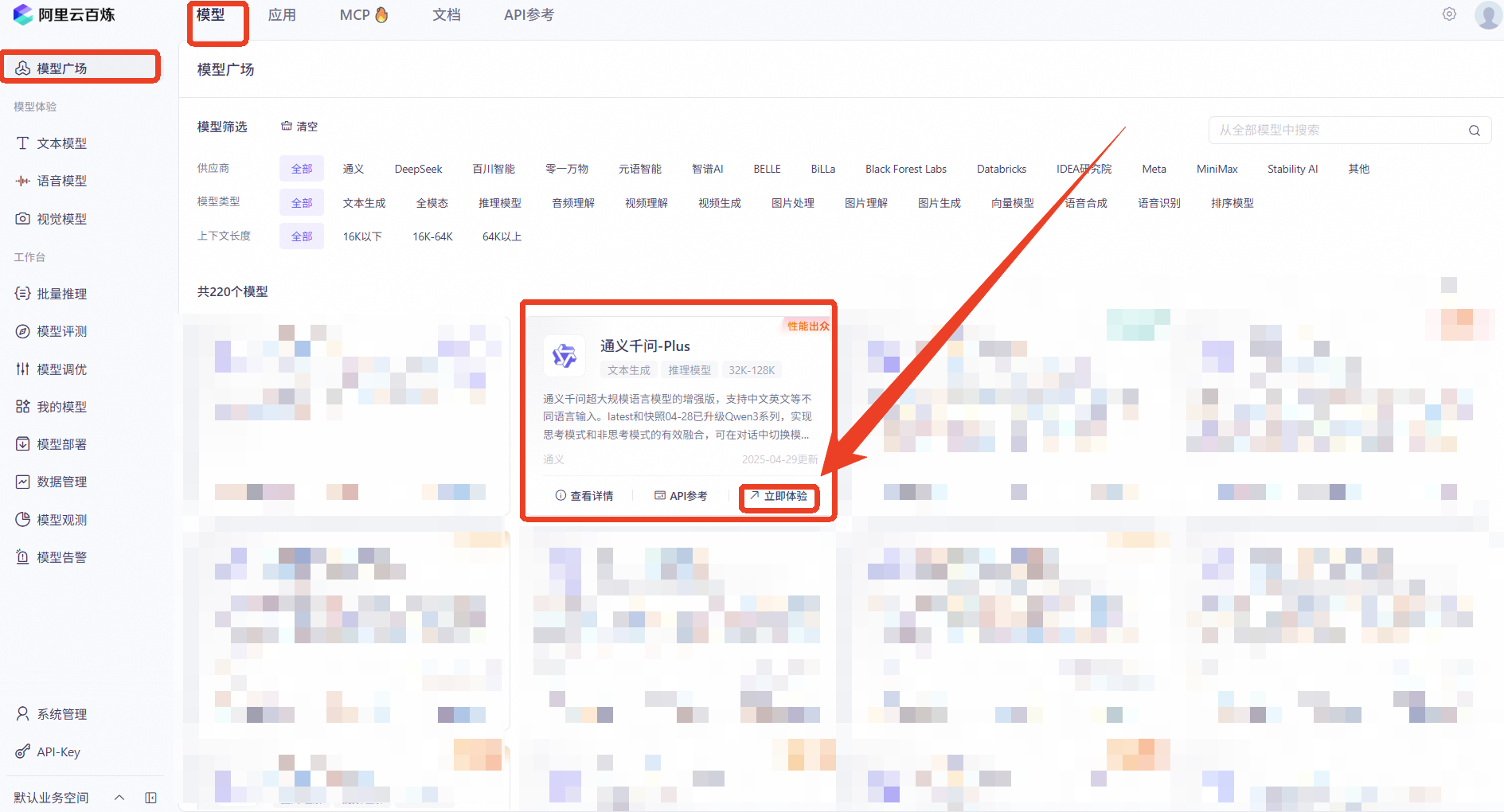
Task: Filter provider by MiniMax
Action: coord(1217,169)
